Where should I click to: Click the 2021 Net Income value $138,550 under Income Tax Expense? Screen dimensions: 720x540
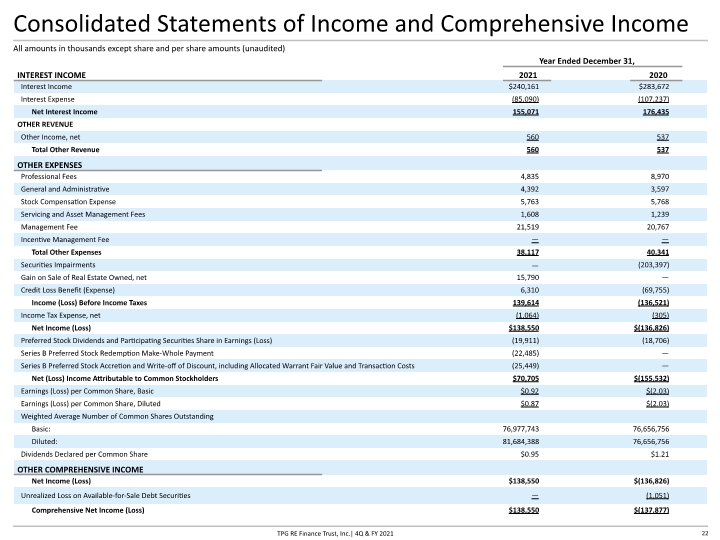pos(523,328)
